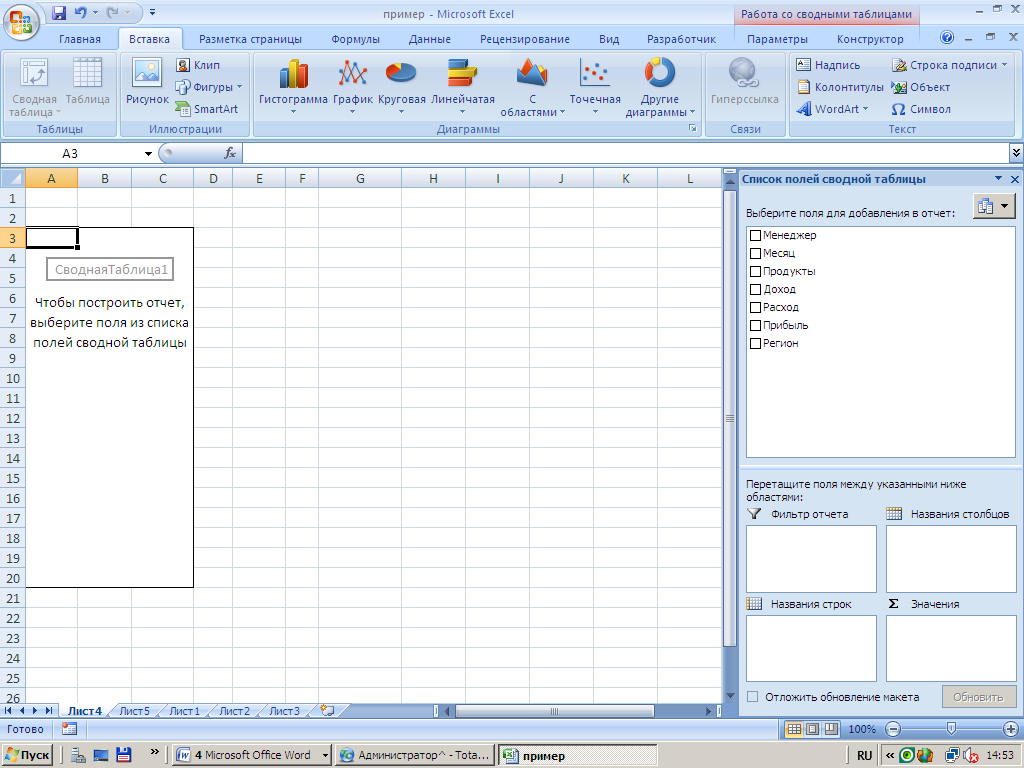
Task: Insert clip art (Клип)
Action: point(198,65)
